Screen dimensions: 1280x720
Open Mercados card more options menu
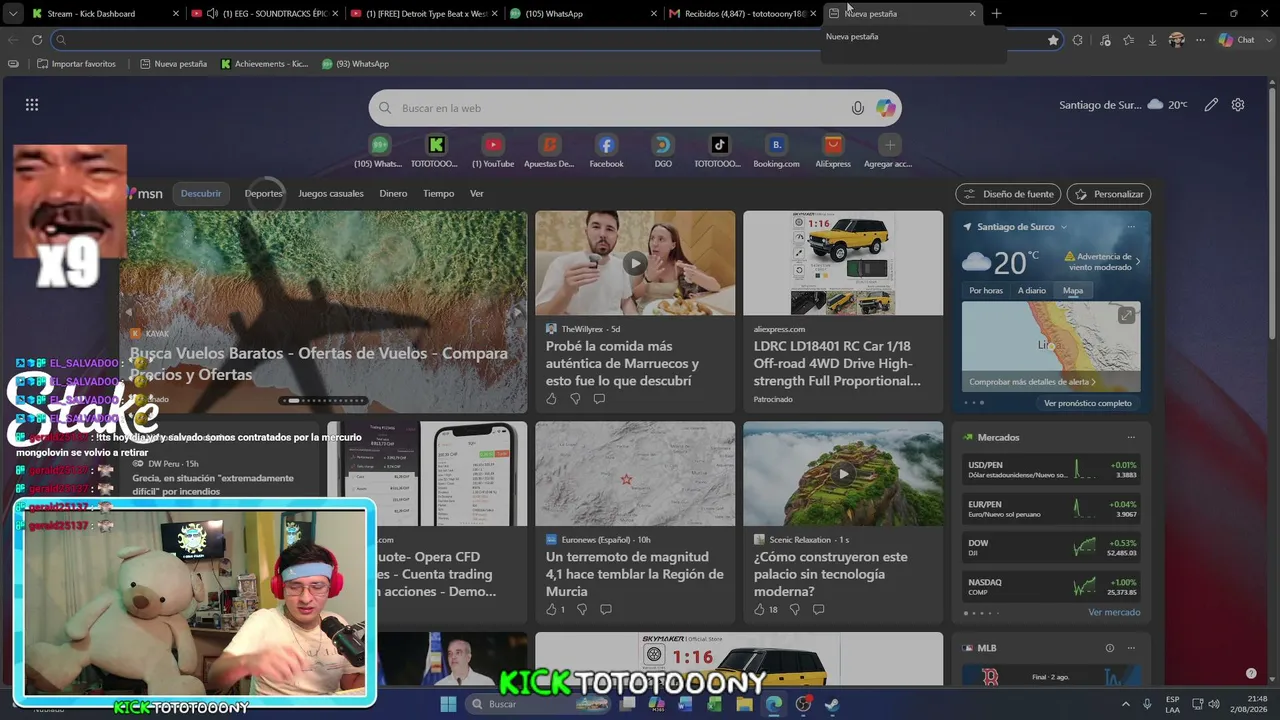tap(1131, 437)
